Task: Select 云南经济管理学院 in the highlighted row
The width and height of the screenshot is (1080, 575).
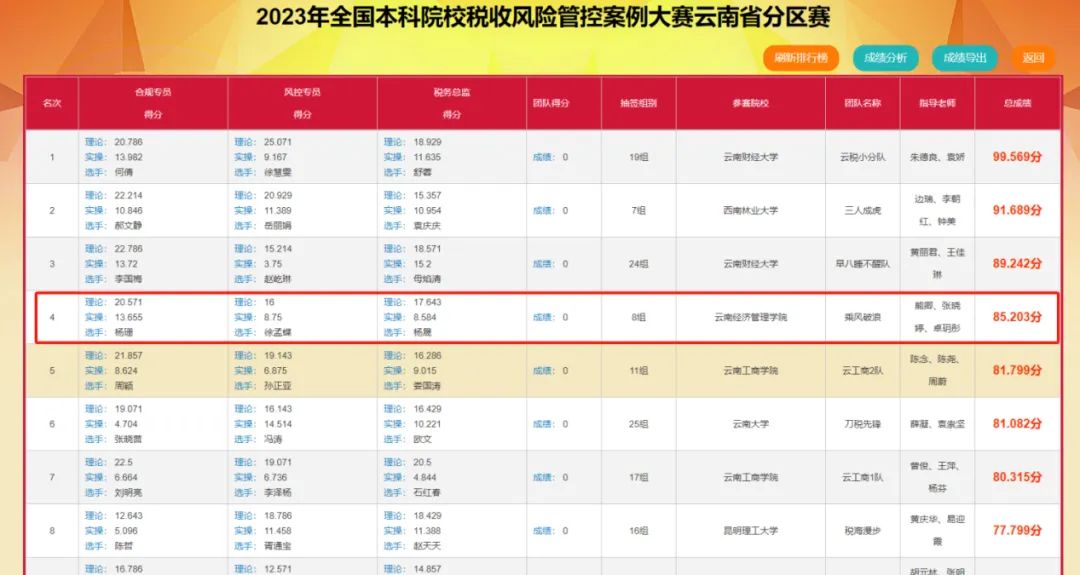Action: coord(751,317)
